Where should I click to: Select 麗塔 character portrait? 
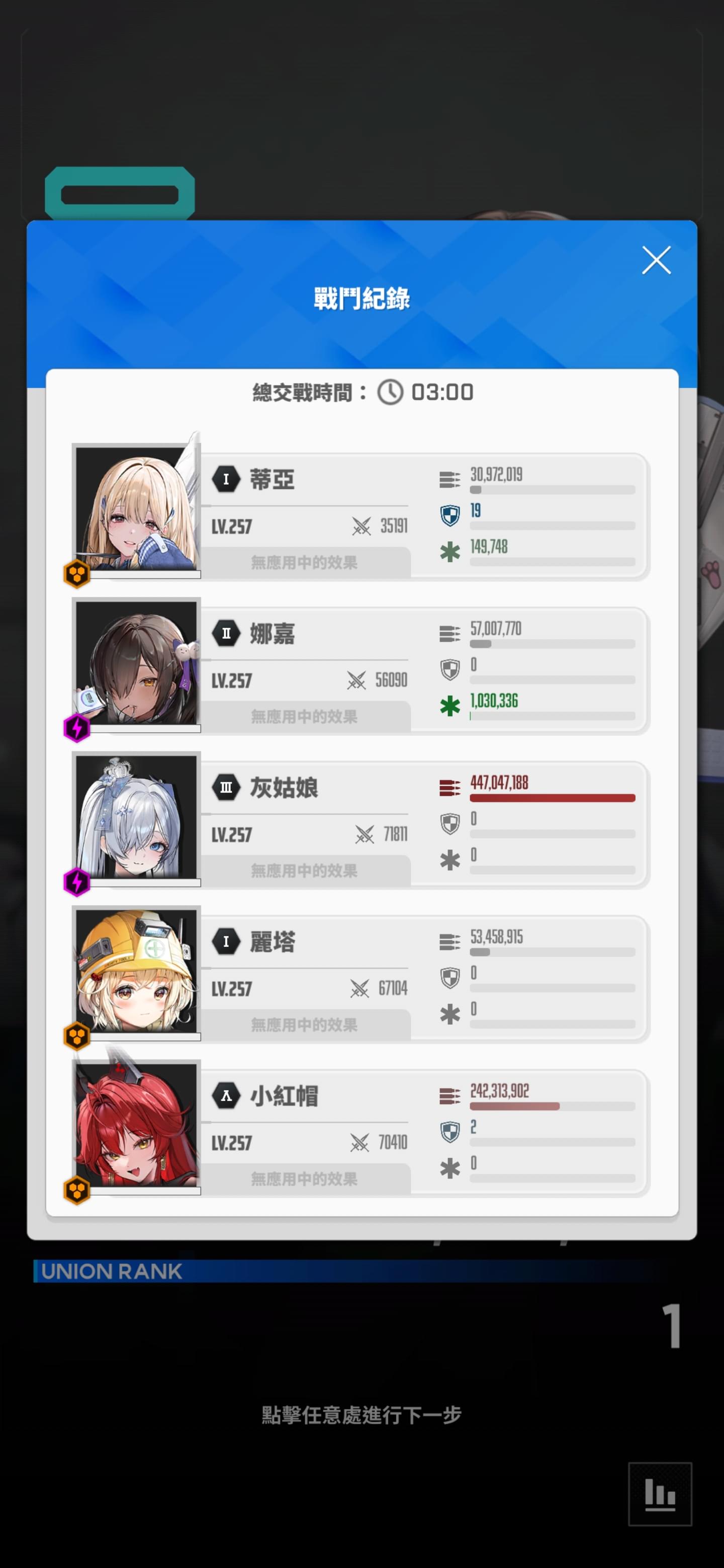click(x=136, y=971)
